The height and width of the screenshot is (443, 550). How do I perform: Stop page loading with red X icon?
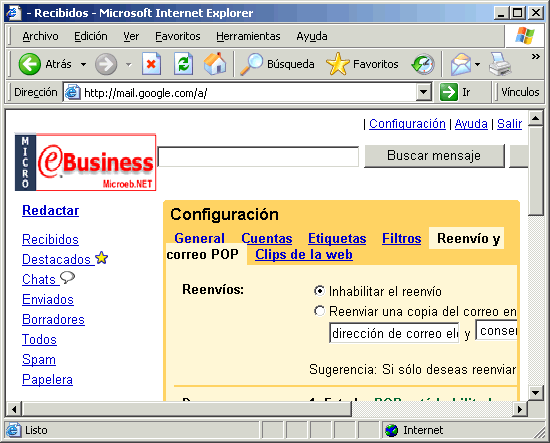pos(152,64)
